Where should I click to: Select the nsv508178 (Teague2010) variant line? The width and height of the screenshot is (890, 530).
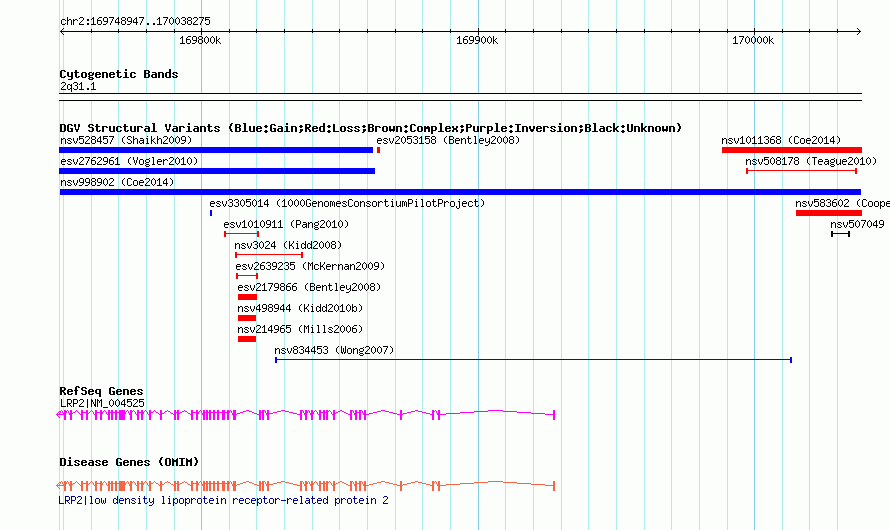point(801,171)
